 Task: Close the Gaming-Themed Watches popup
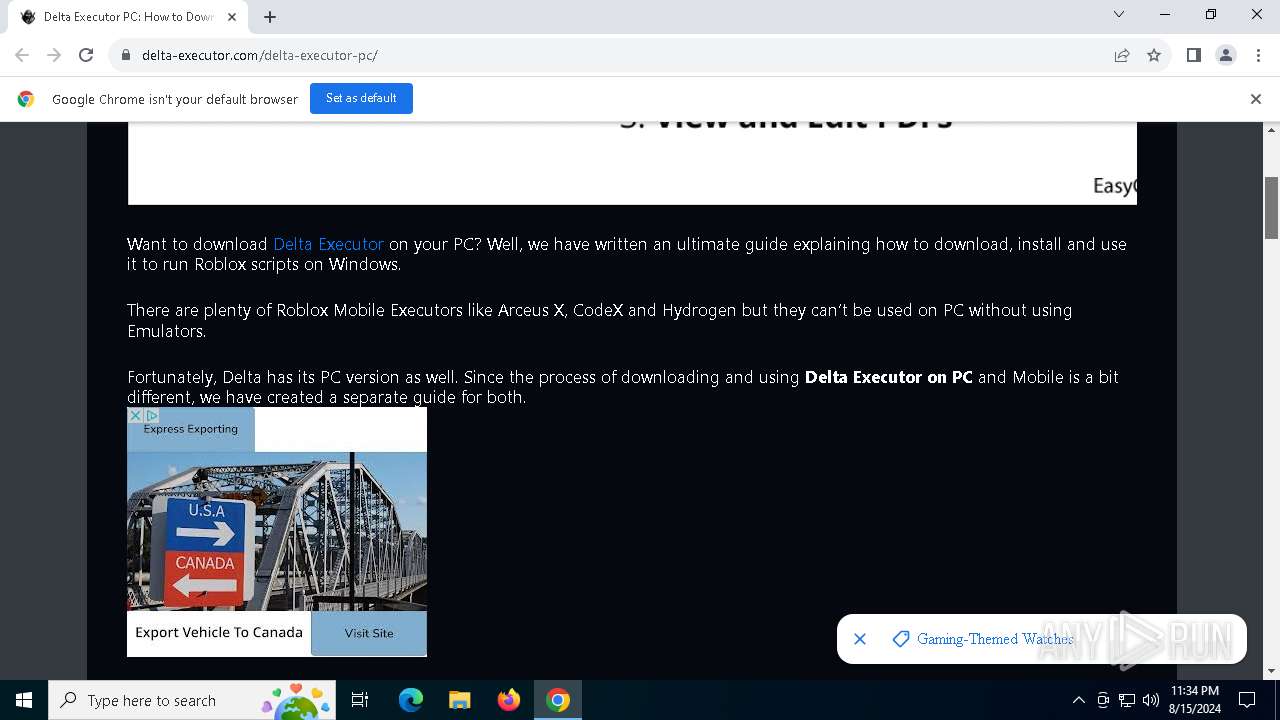[x=860, y=639]
